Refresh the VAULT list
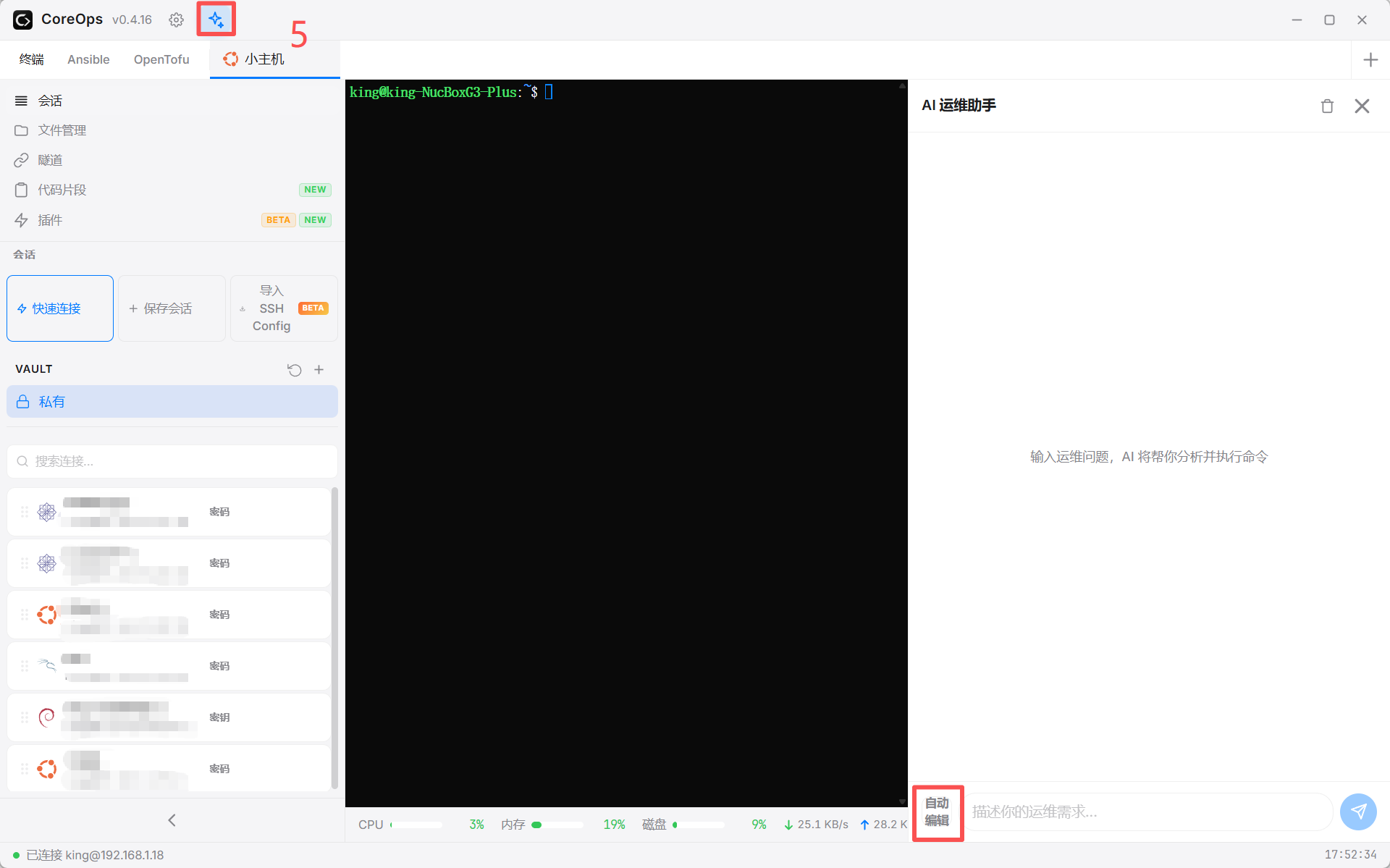Image resolution: width=1390 pixels, height=868 pixels. (x=294, y=370)
